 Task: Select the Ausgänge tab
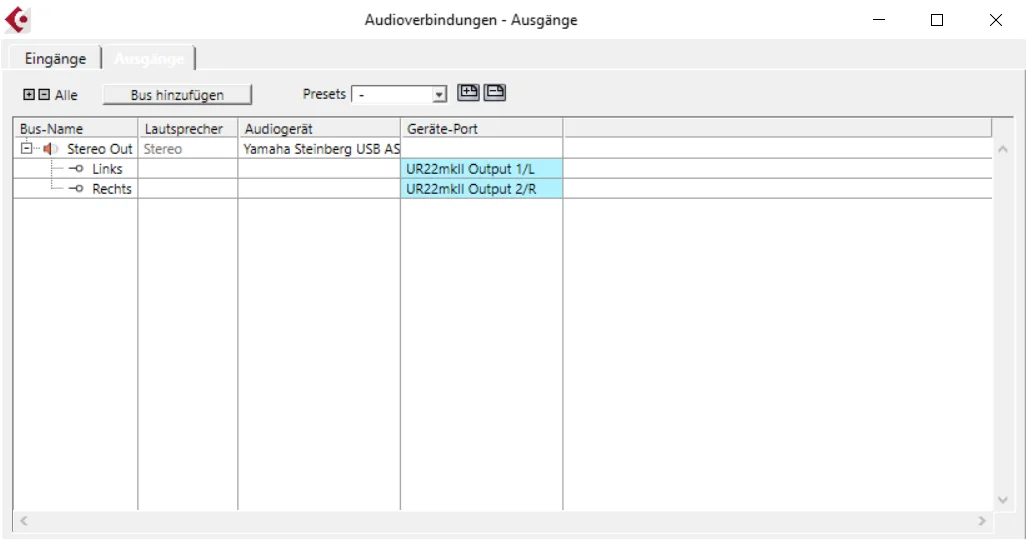tap(149, 58)
